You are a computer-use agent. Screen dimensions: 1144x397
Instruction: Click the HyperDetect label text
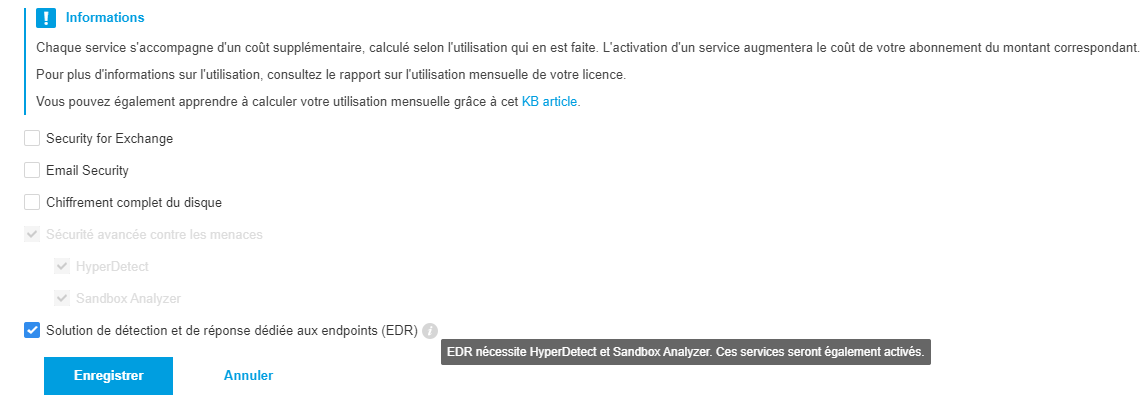pyautogui.click(x=112, y=266)
